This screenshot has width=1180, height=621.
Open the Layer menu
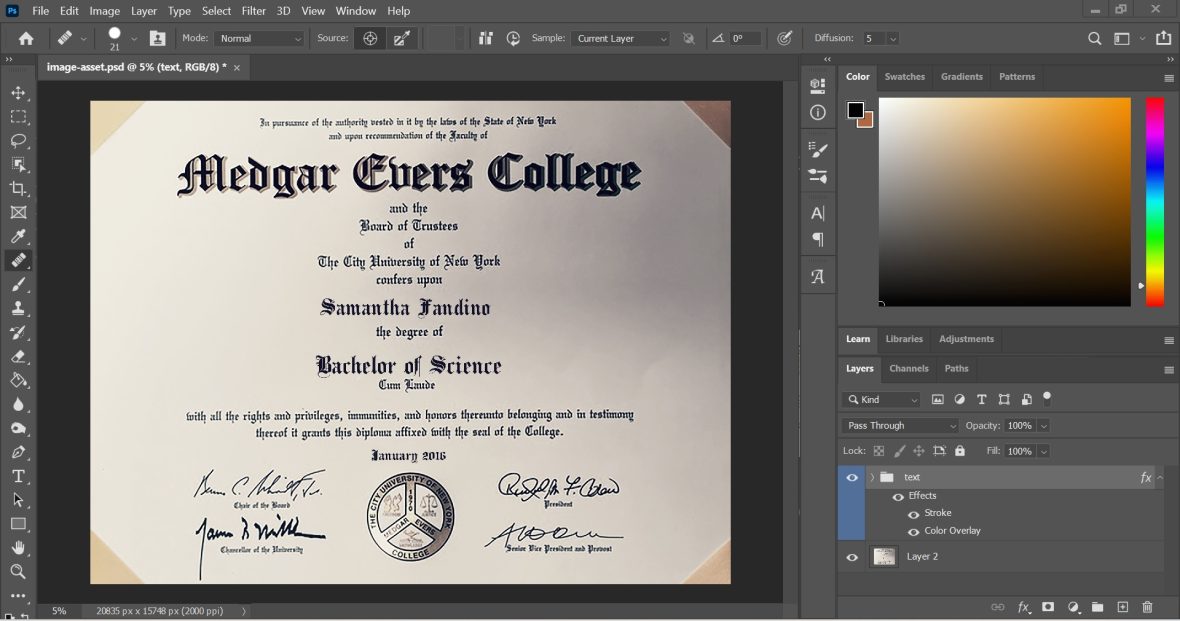tap(143, 11)
